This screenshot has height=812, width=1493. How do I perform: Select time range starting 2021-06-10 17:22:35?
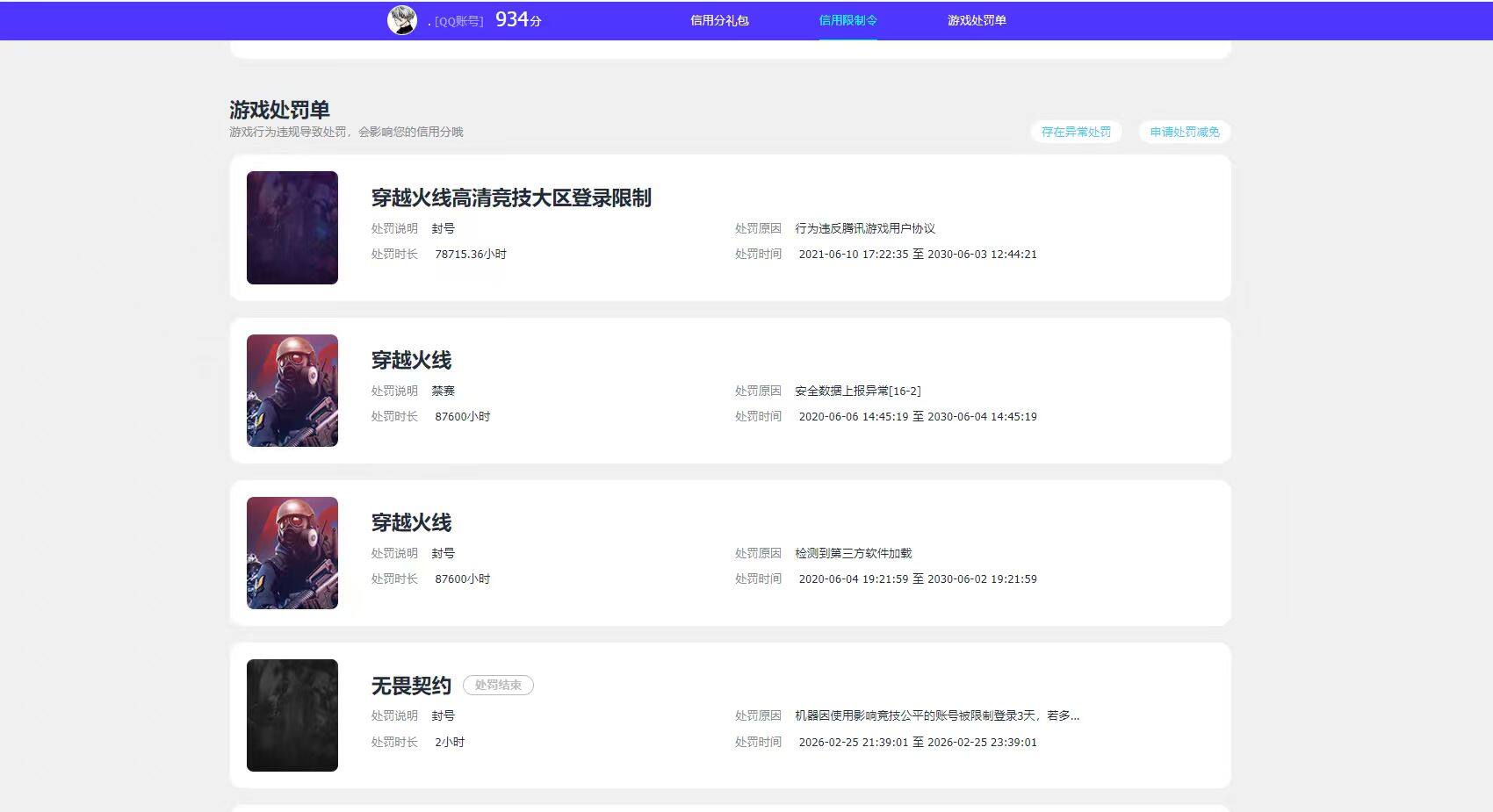point(918,254)
